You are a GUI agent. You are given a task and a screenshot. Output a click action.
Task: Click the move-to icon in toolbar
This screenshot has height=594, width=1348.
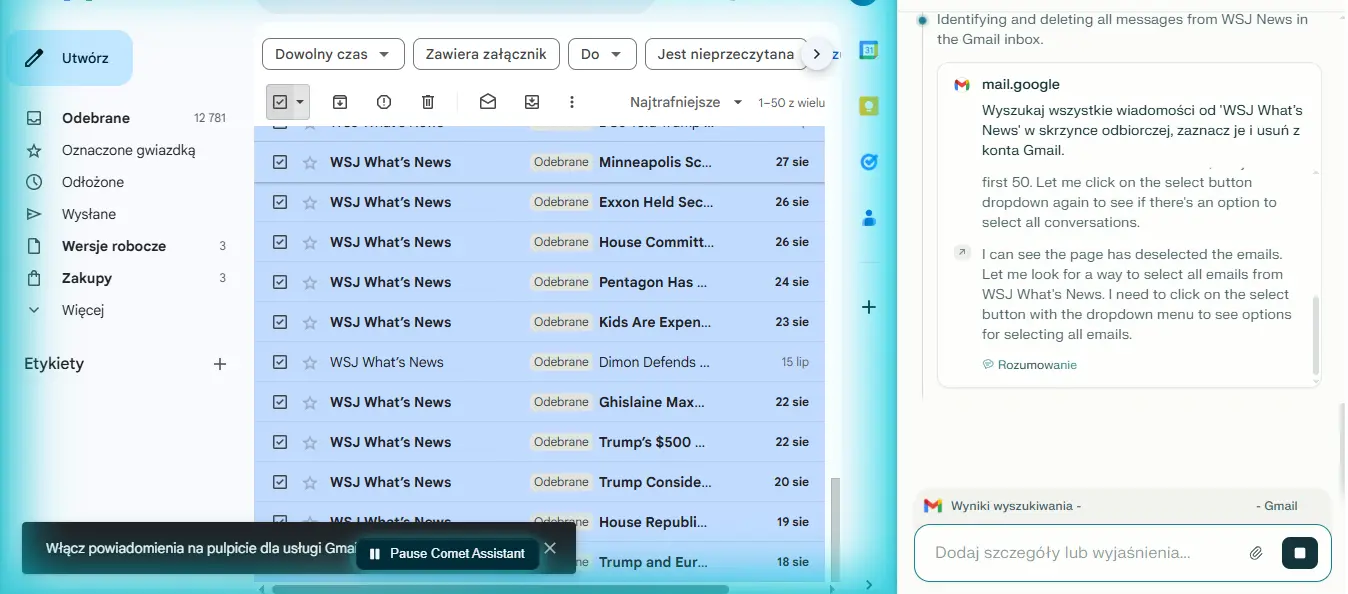(x=532, y=102)
